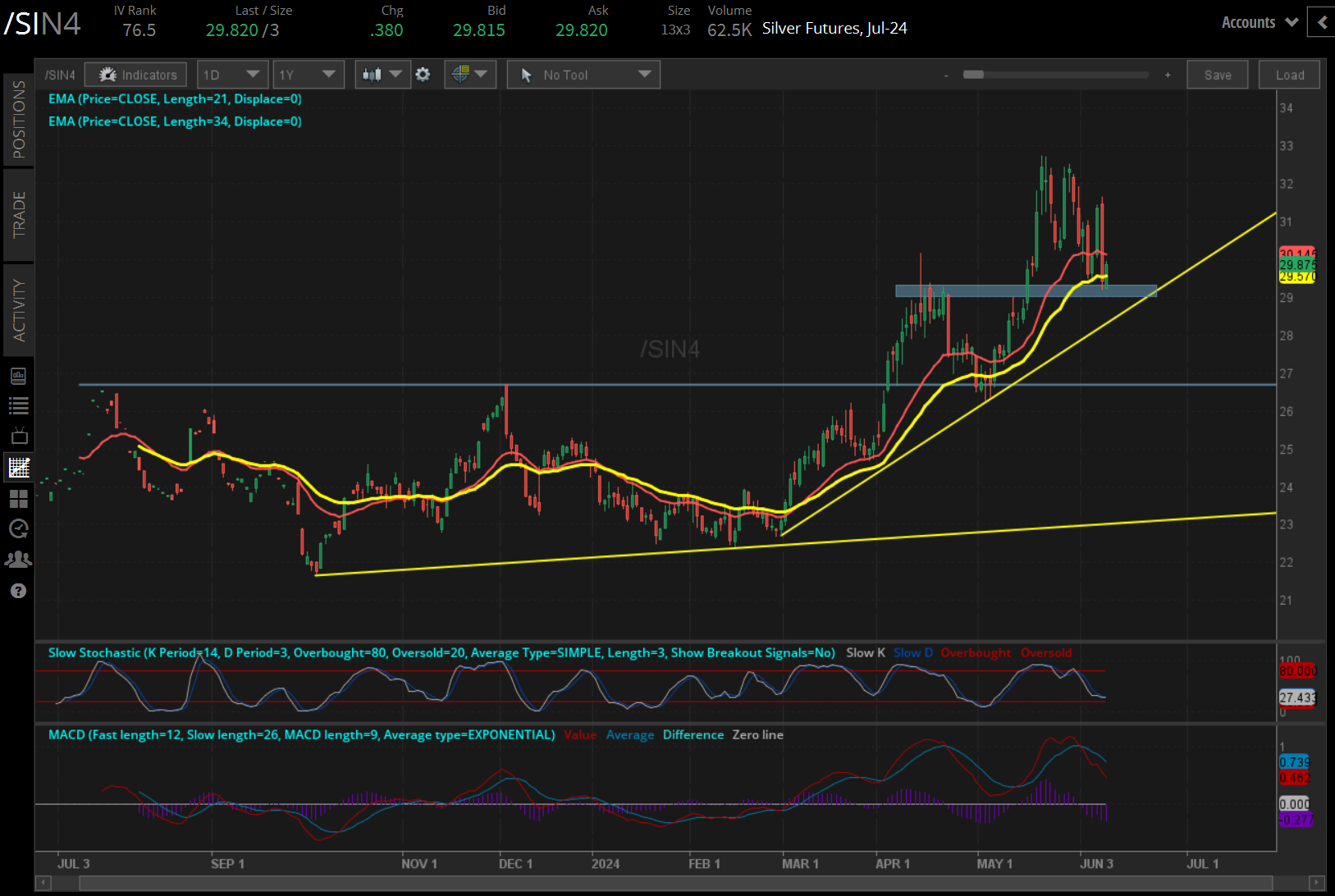Screen dimensions: 1335x896
Task: Expand the Accounts dropdown
Action: pyautogui.click(x=1259, y=22)
